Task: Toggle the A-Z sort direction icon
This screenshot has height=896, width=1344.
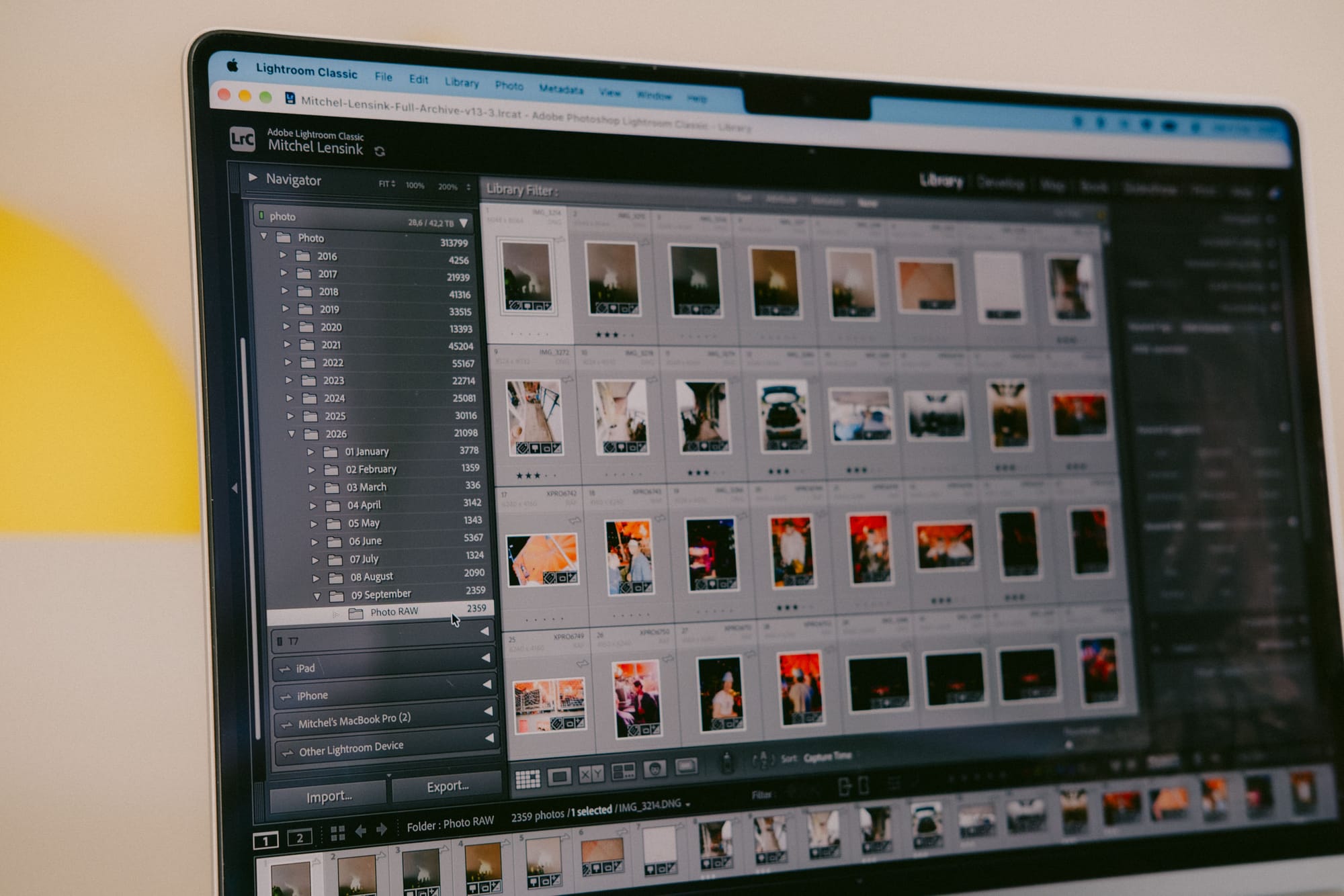Action: pyautogui.click(x=763, y=760)
